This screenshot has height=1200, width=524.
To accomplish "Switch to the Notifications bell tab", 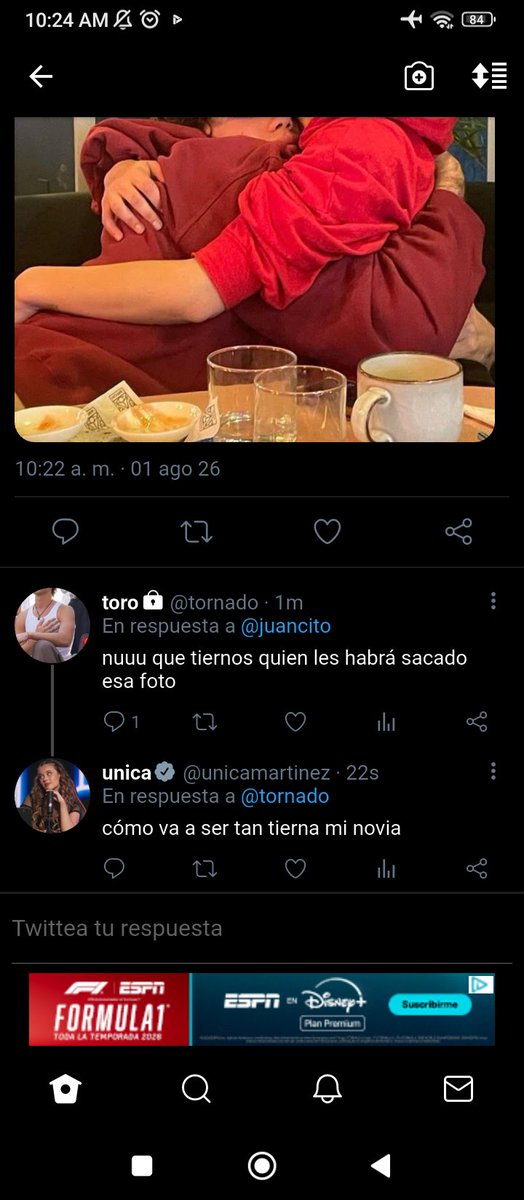I will [327, 1089].
